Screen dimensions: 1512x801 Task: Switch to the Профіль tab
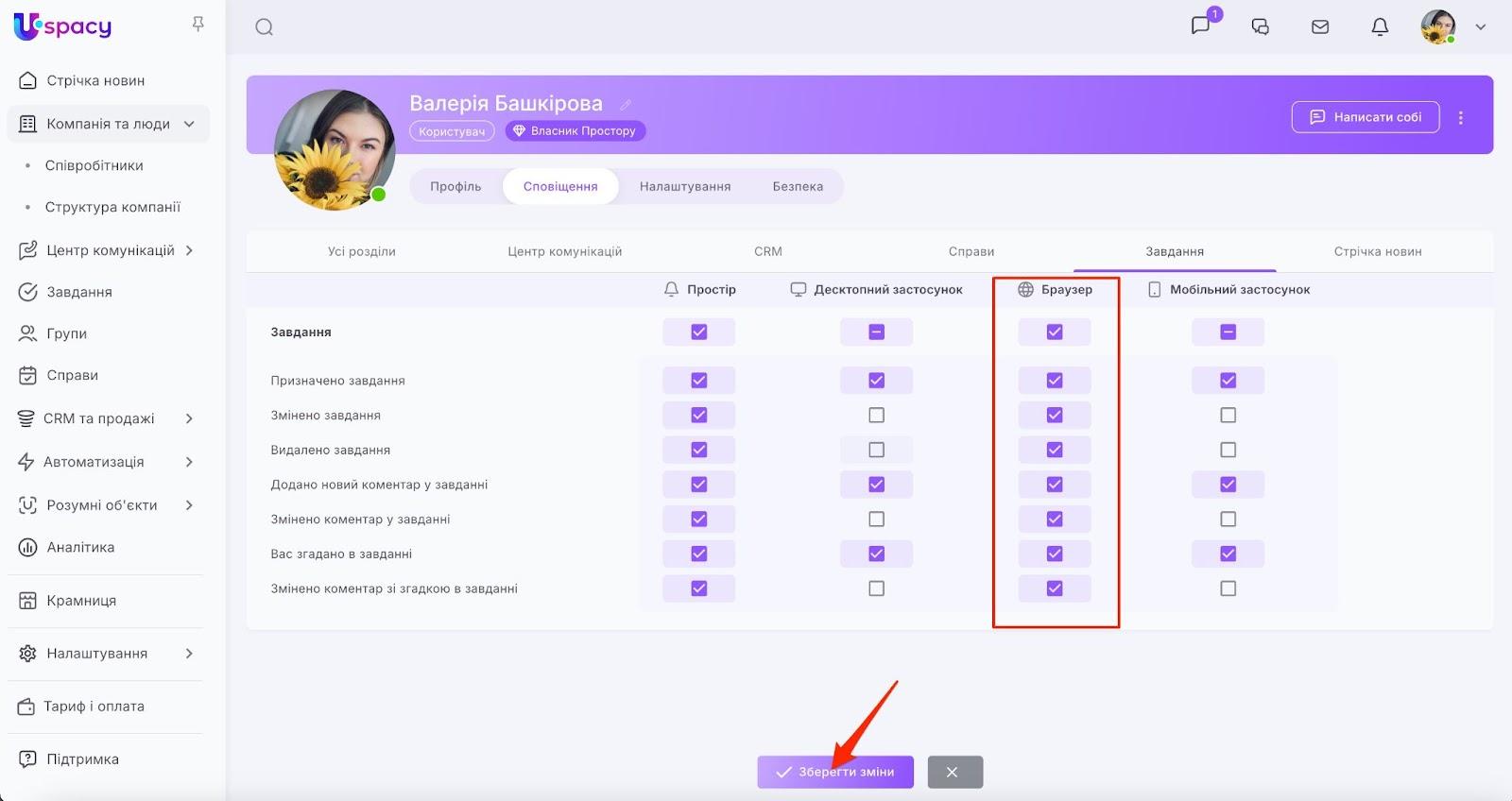455,186
